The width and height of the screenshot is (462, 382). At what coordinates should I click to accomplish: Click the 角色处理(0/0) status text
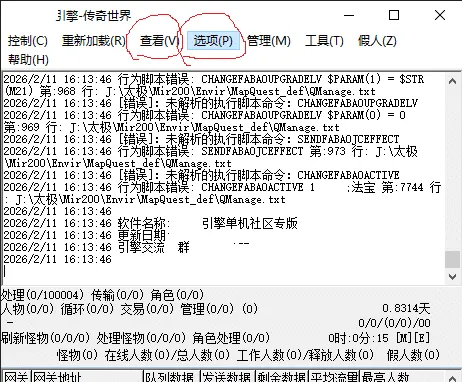(231, 338)
